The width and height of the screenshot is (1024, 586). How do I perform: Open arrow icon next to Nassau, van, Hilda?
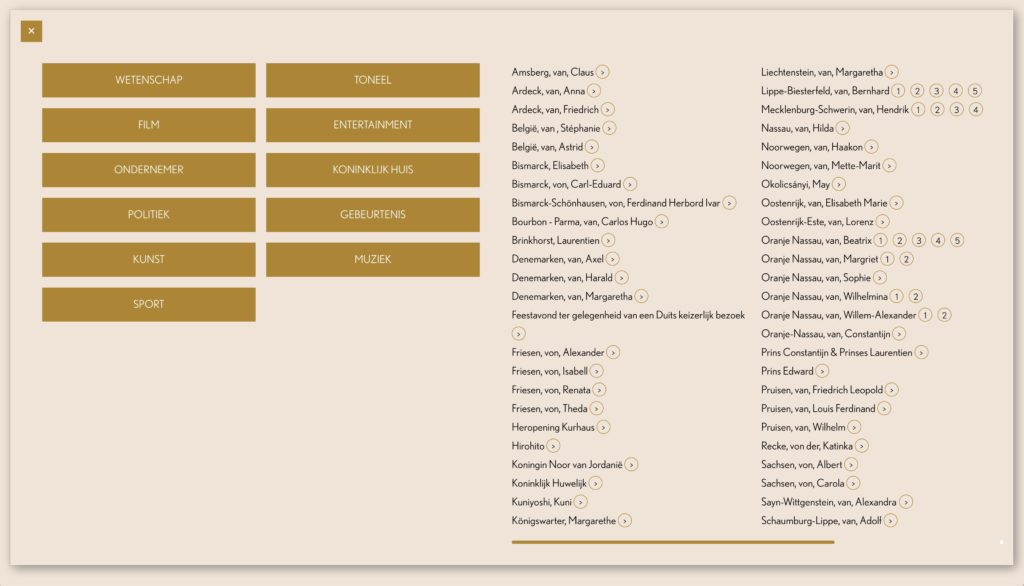[843, 128]
